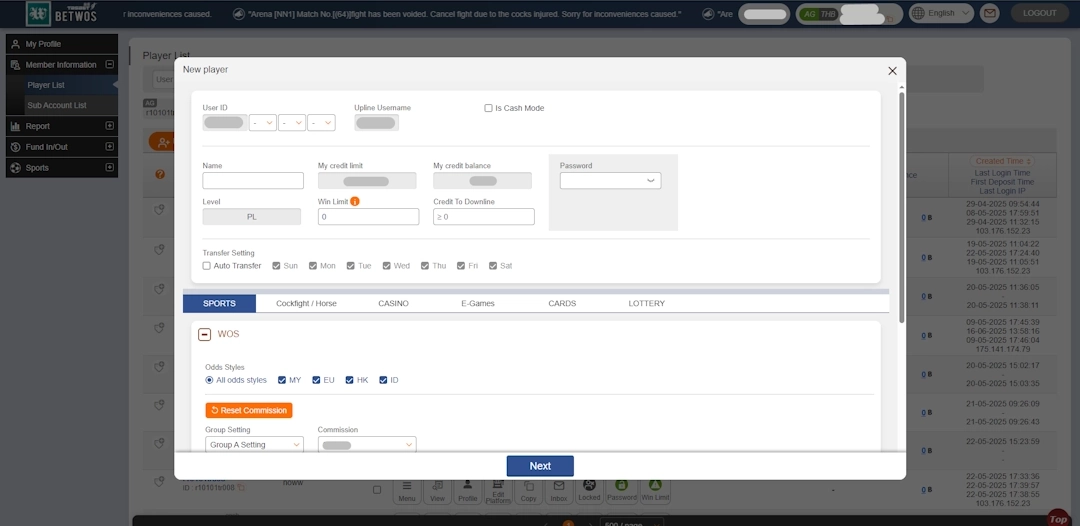Screen dimensions: 1080x526
Task: Close the New player dialog
Action: click(x=892, y=71)
